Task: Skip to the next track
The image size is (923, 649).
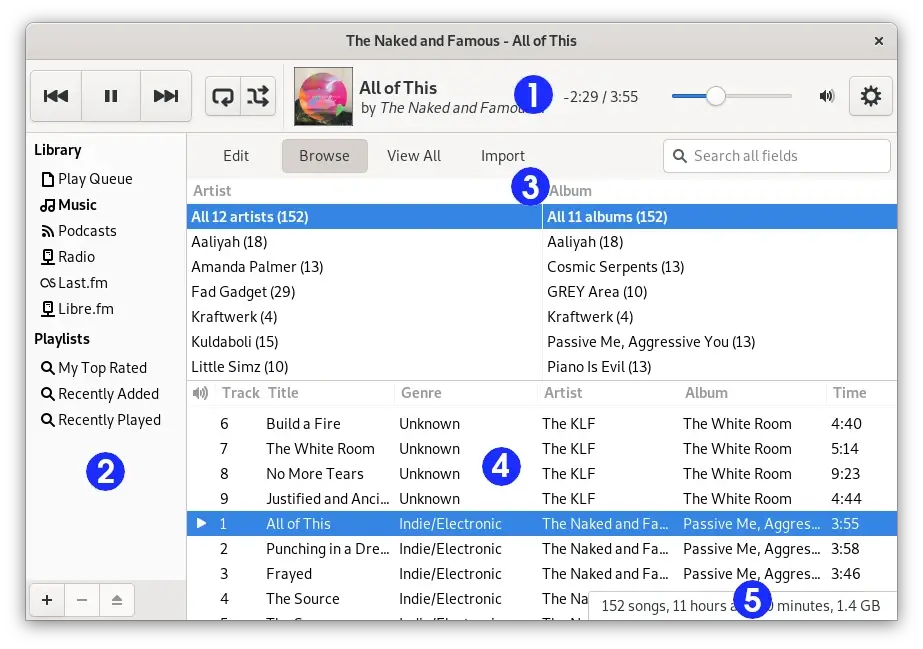Action: coord(165,96)
